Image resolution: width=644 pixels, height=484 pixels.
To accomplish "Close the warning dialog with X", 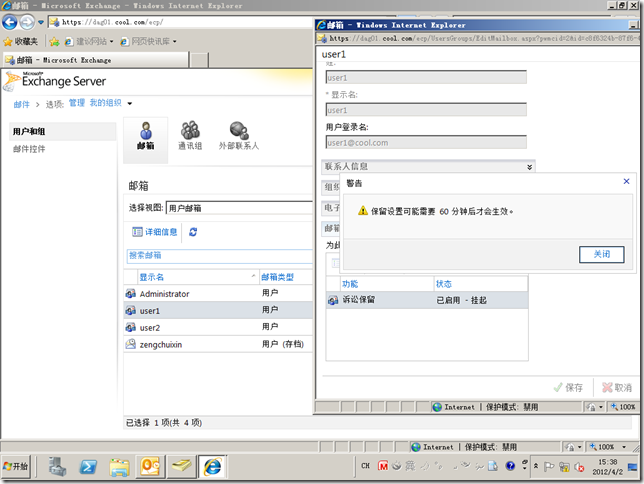I will (x=627, y=181).
